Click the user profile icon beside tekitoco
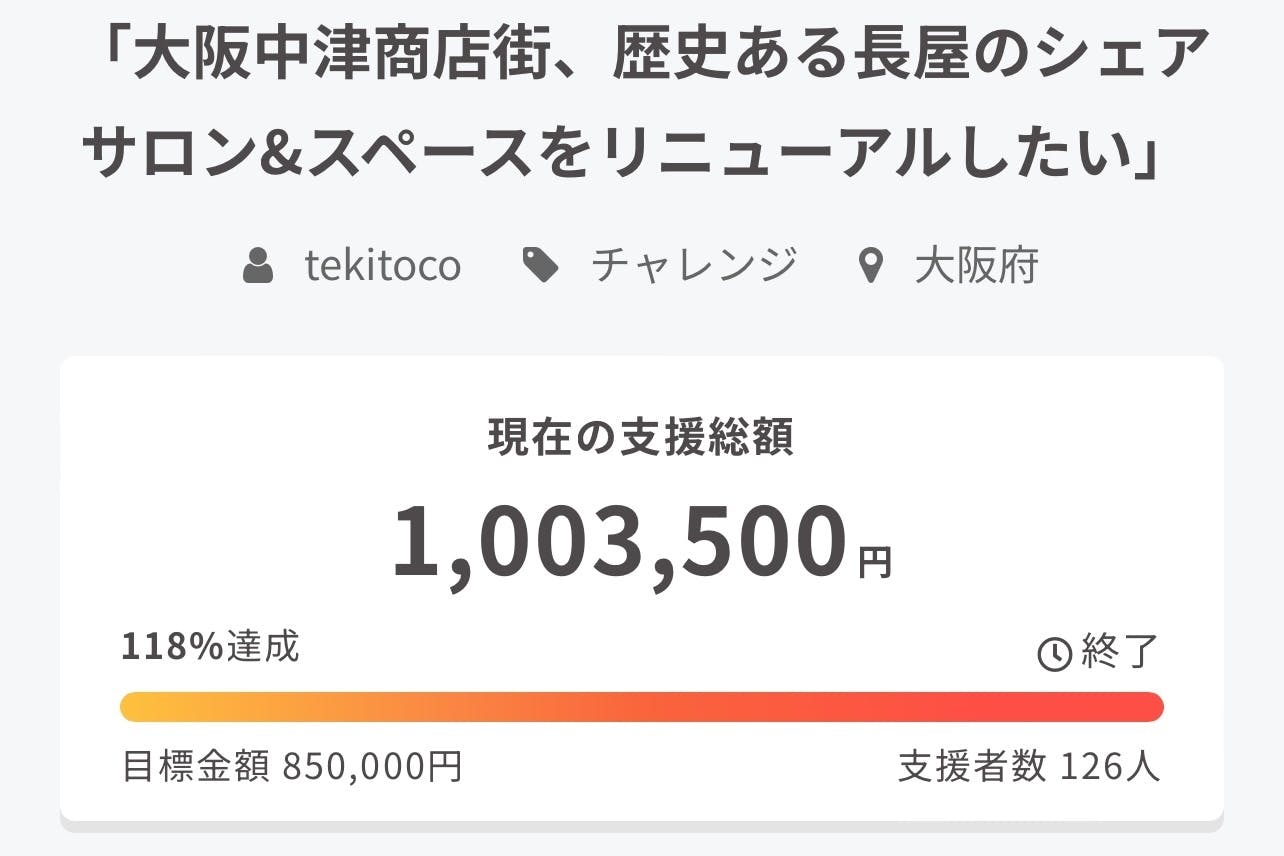Viewport: 1284px width, 856px height. (x=258, y=267)
